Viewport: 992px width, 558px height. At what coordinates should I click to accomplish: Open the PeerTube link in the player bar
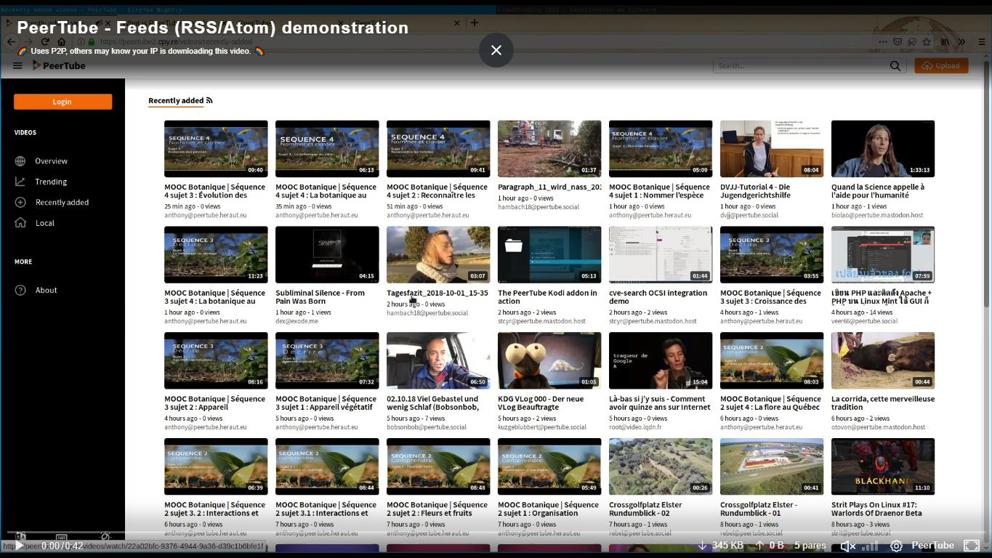(x=933, y=545)
